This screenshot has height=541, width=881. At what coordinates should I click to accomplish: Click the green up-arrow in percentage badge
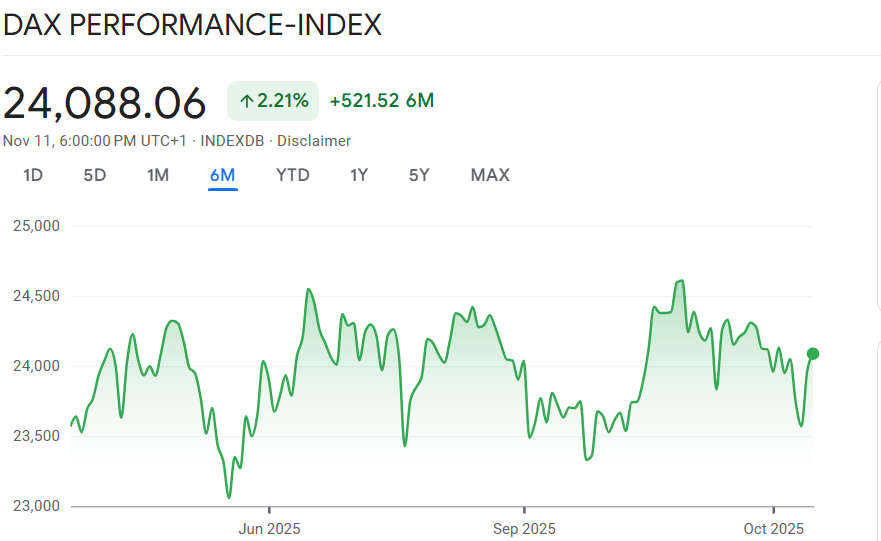click(246, 101)
